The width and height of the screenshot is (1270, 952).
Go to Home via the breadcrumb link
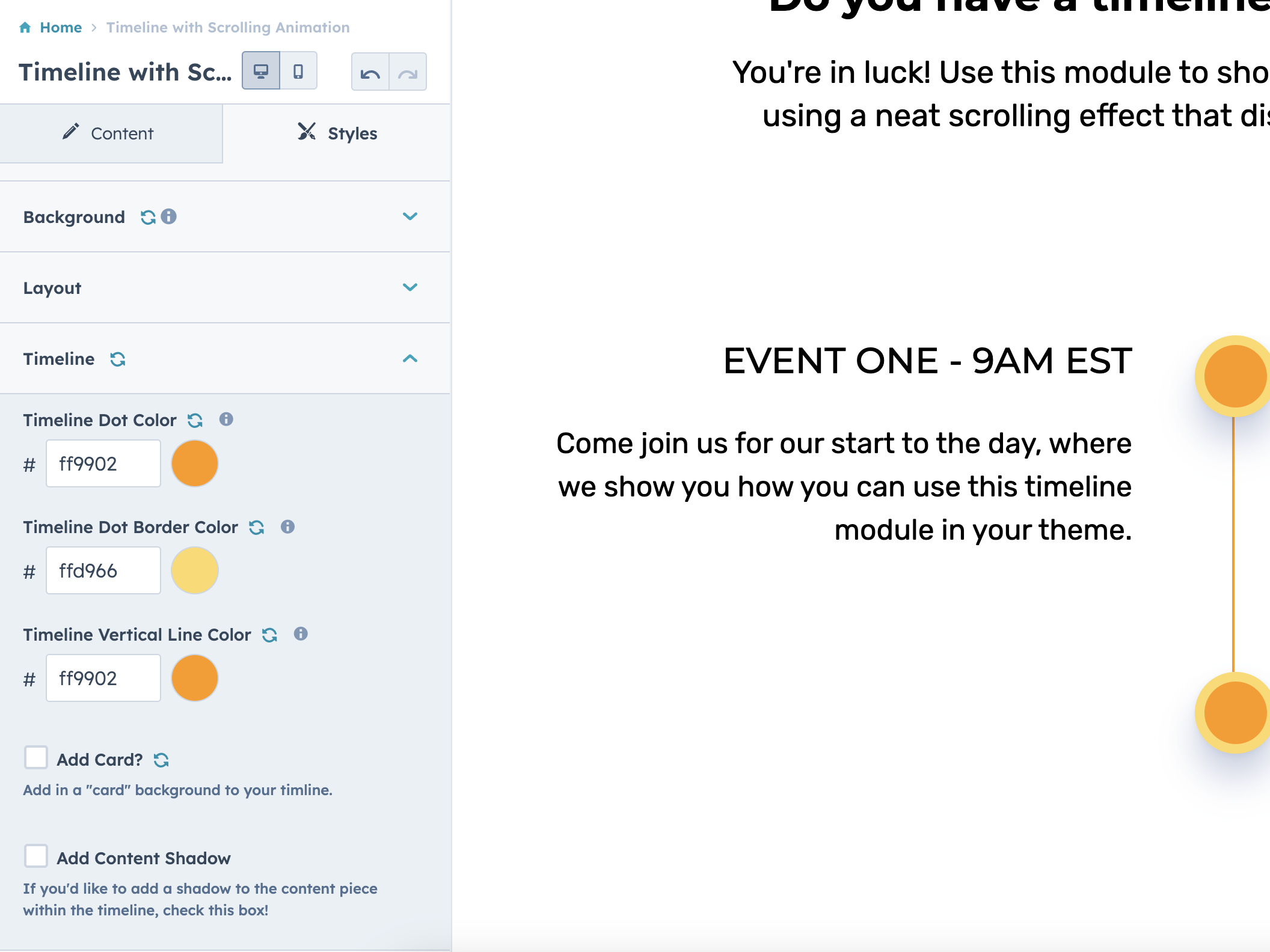coord(60,27)
